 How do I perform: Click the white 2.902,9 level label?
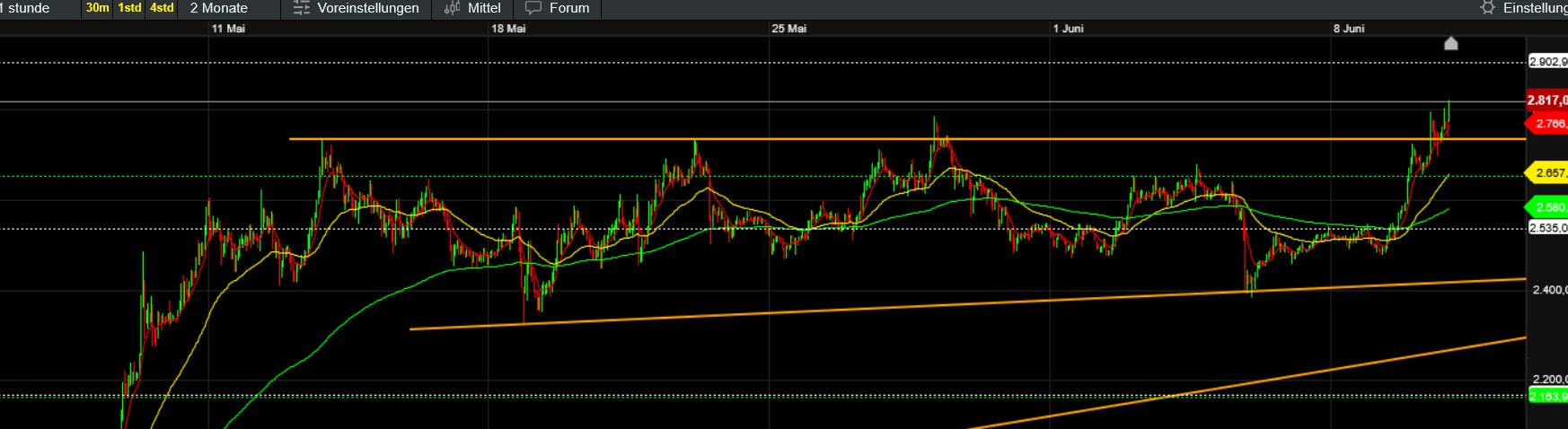point(1548,62)
